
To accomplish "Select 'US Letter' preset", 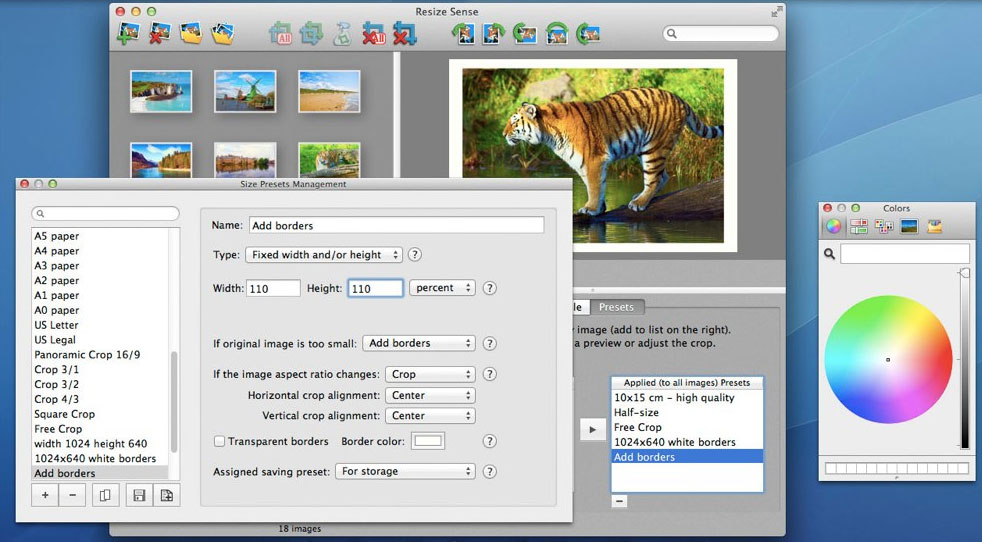I will click(x=56, y=325).
